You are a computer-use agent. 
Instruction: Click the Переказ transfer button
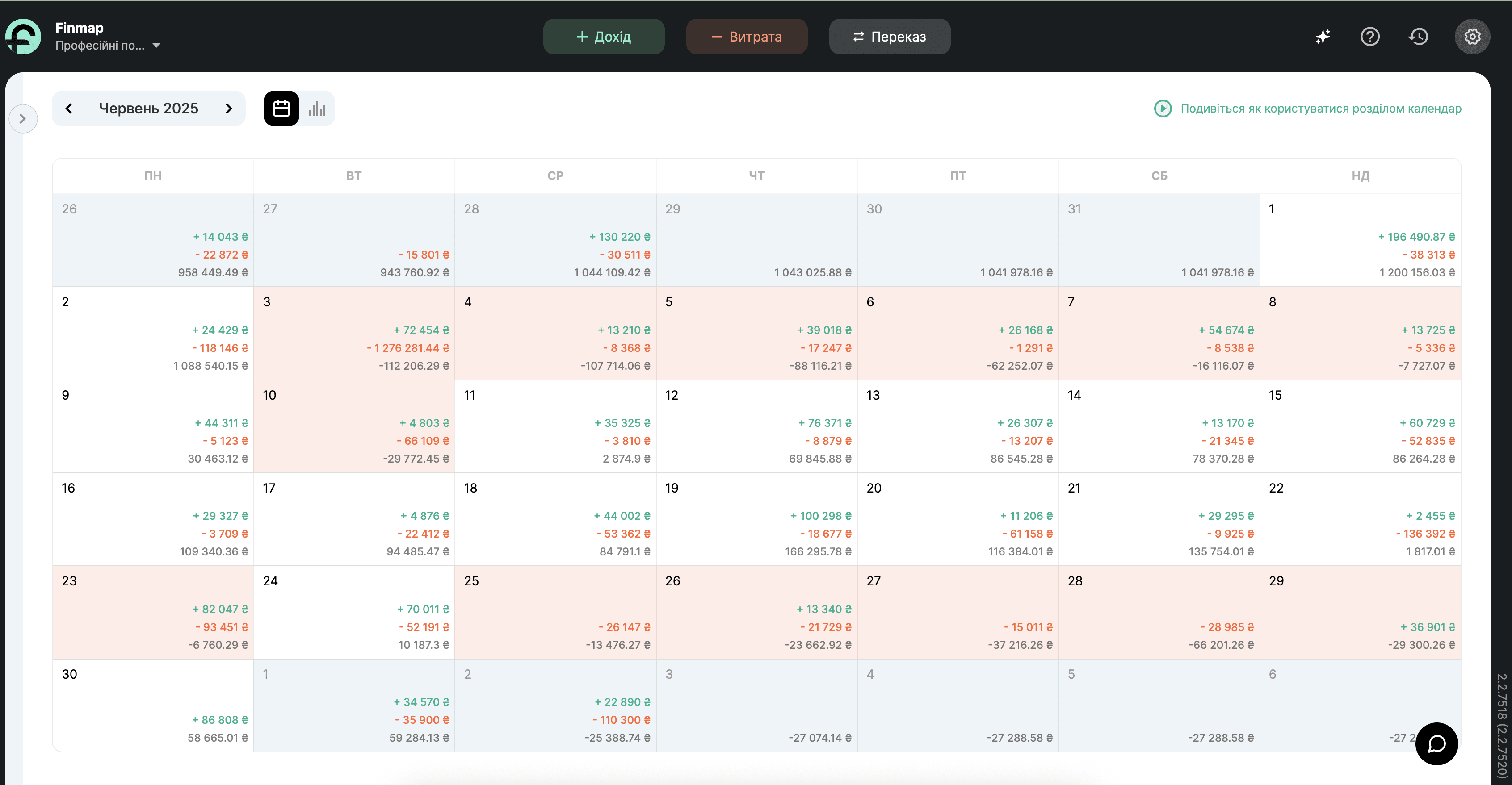(x=889, y=36)
